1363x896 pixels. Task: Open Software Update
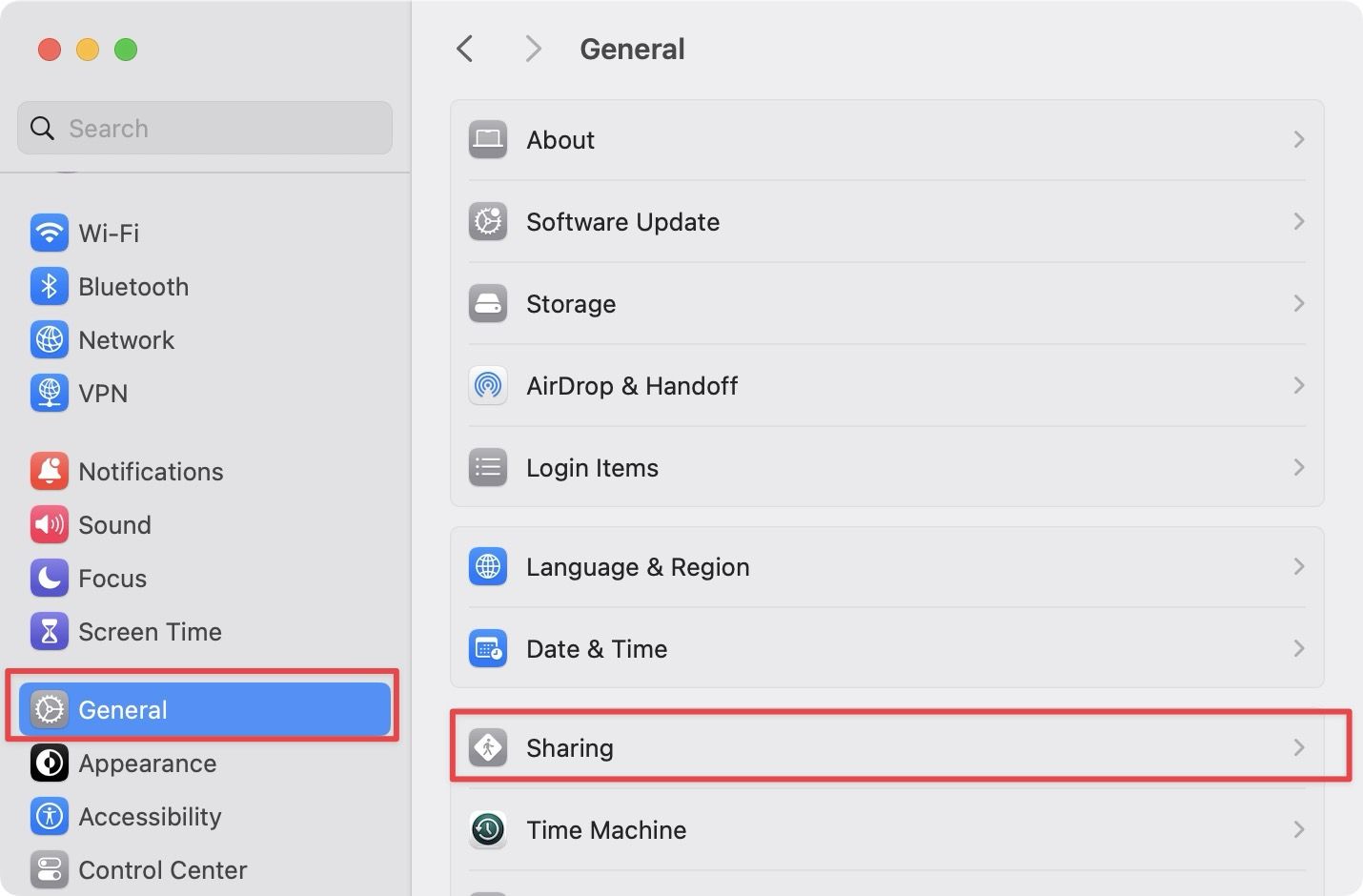[x=622, y=221]
